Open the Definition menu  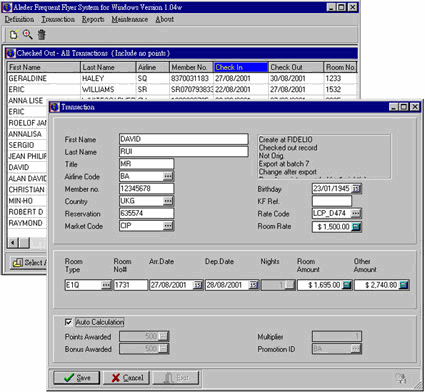(19, 19)
